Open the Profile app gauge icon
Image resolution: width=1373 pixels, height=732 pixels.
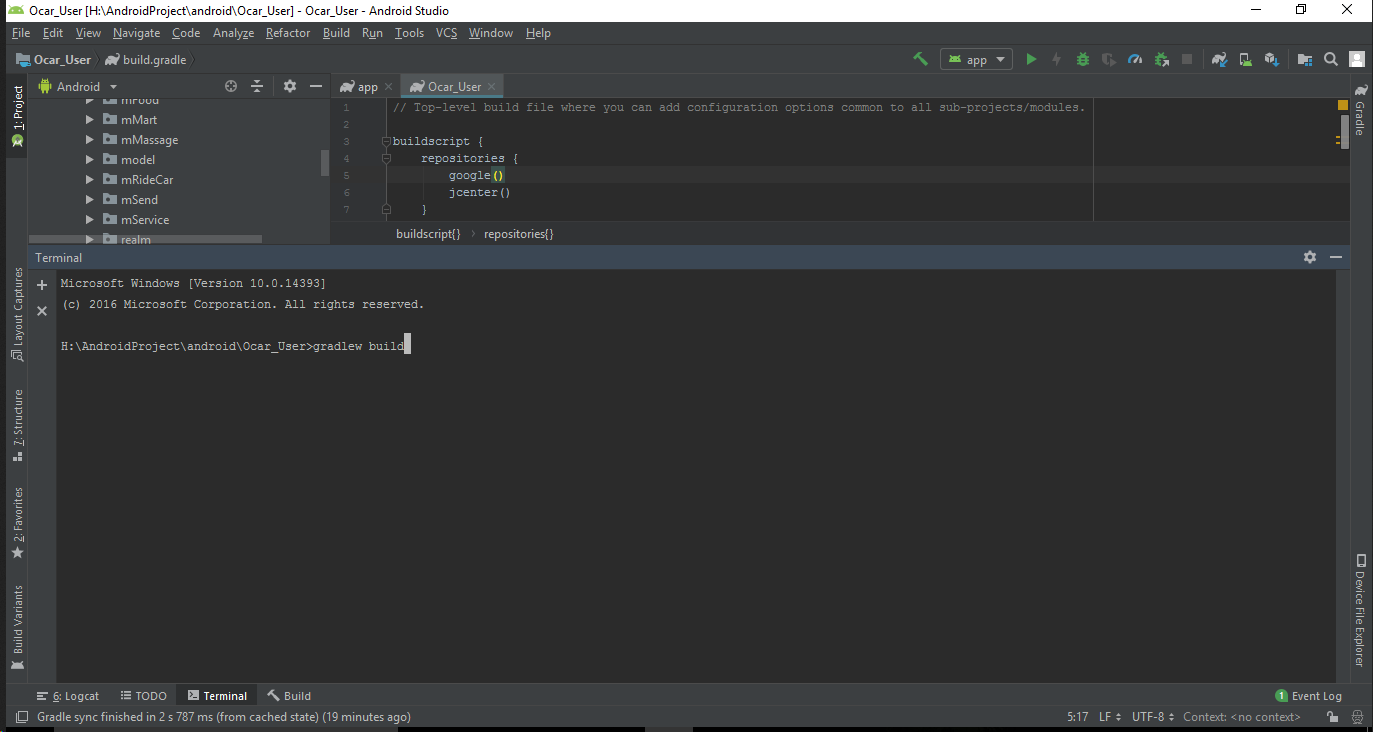coord(1135,59)
